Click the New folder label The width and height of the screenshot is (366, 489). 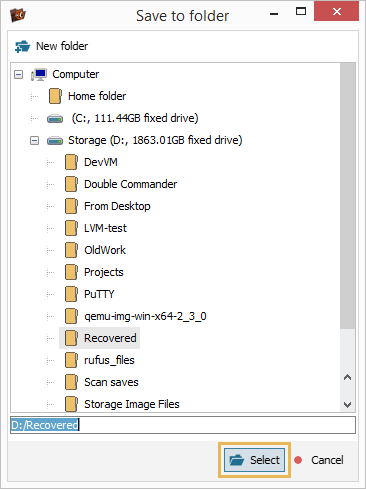[62, 46]
